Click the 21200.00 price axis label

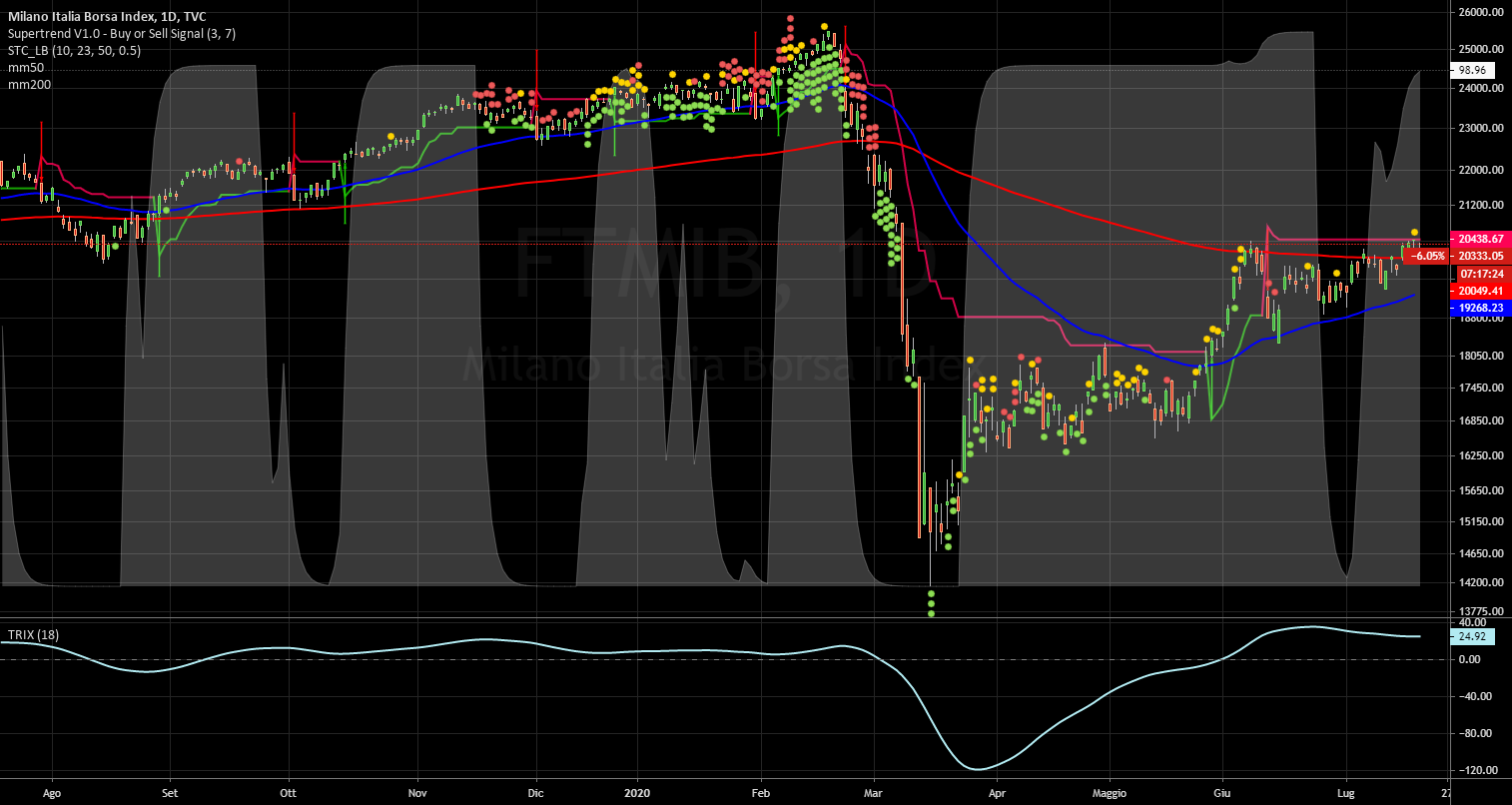click(1481, 205)
